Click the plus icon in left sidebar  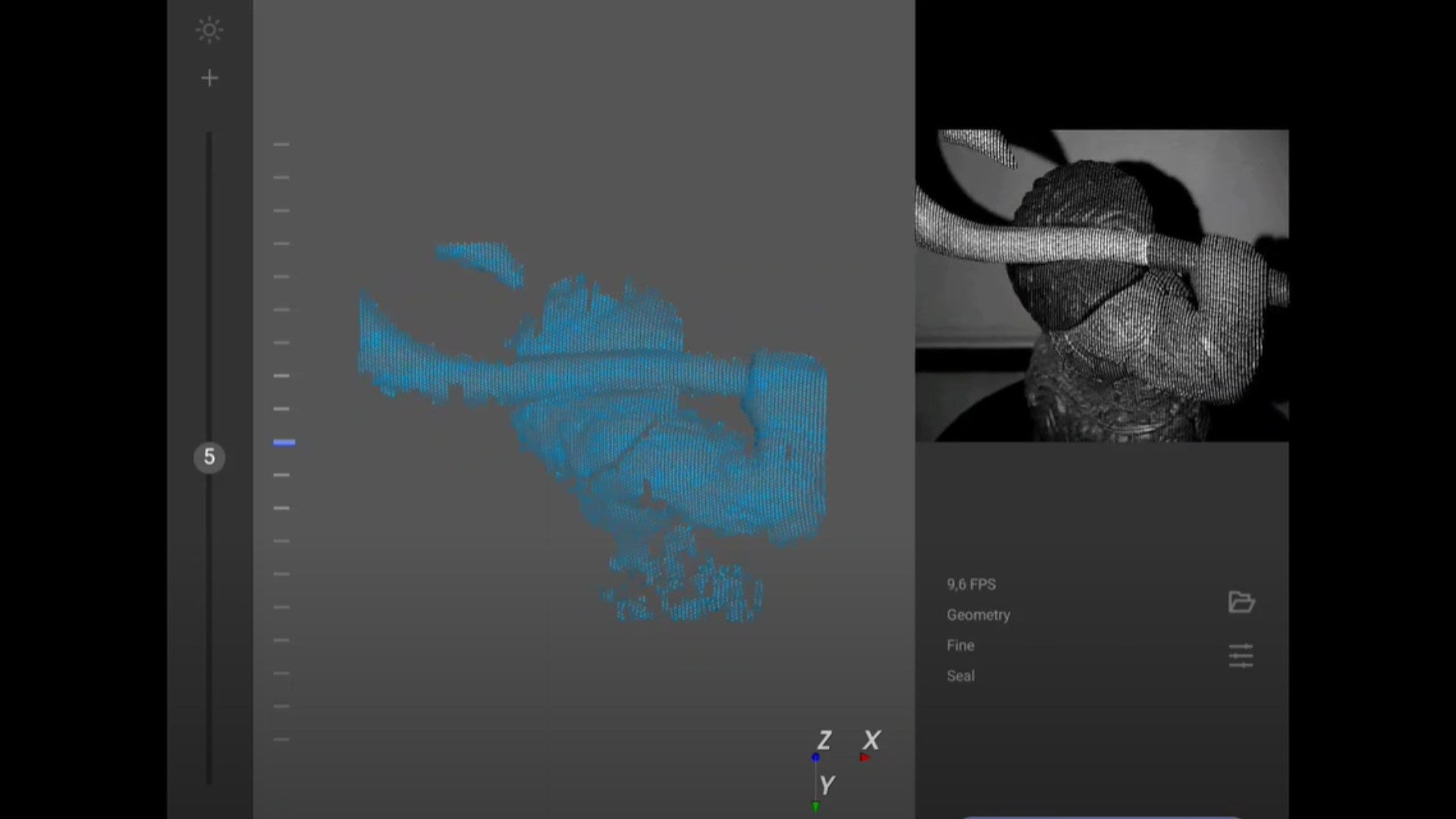pos(209,78)
